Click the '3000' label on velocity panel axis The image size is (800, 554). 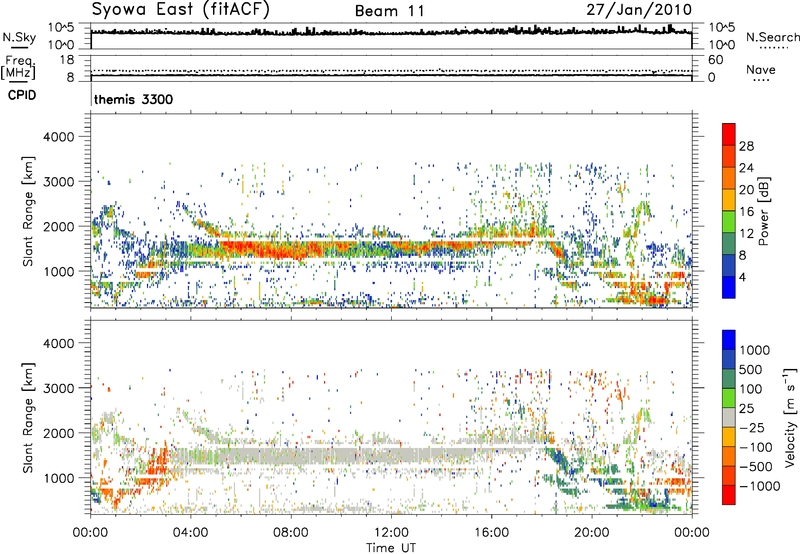tap(59, 388)
